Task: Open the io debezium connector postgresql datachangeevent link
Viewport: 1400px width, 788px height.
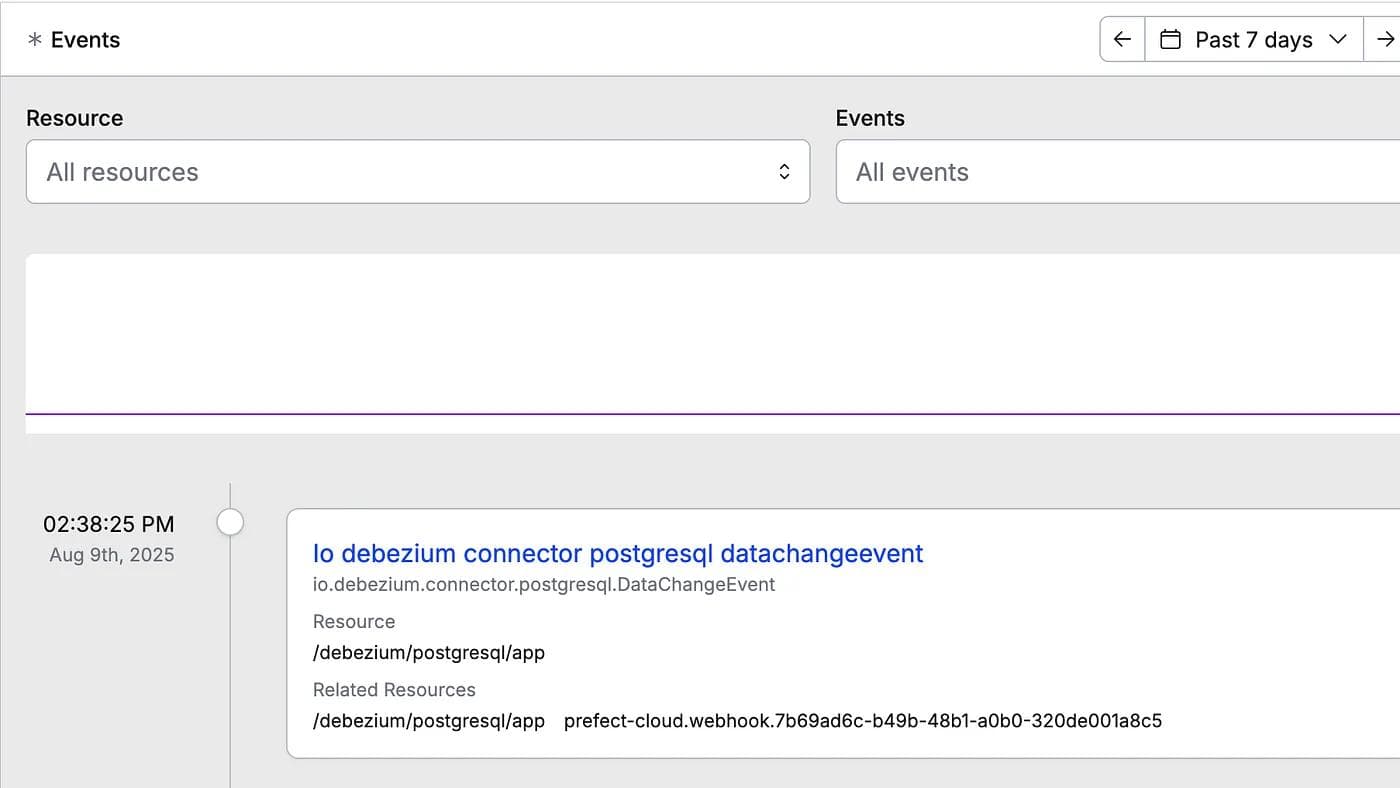Action: click(617, 553)
